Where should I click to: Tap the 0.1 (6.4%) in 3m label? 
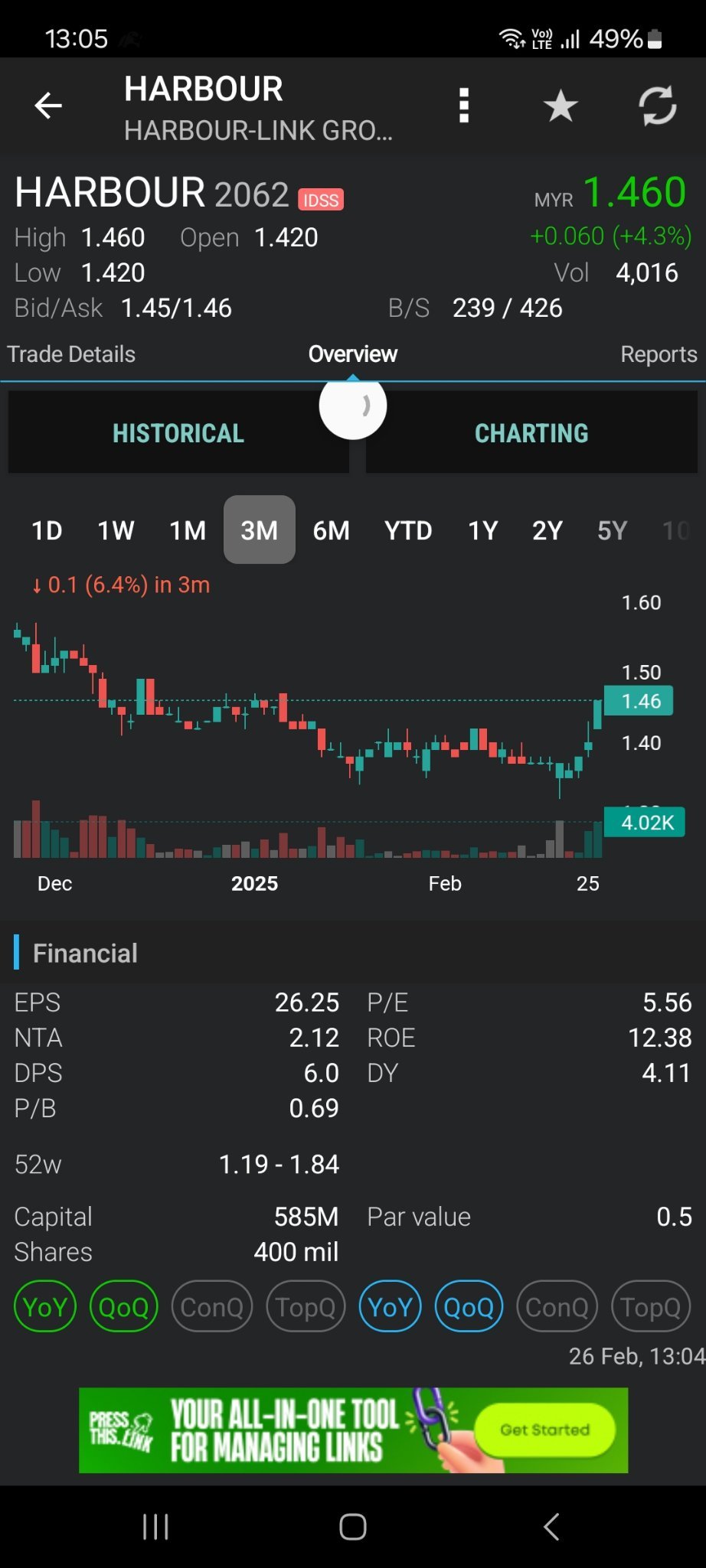click(120, 585)
